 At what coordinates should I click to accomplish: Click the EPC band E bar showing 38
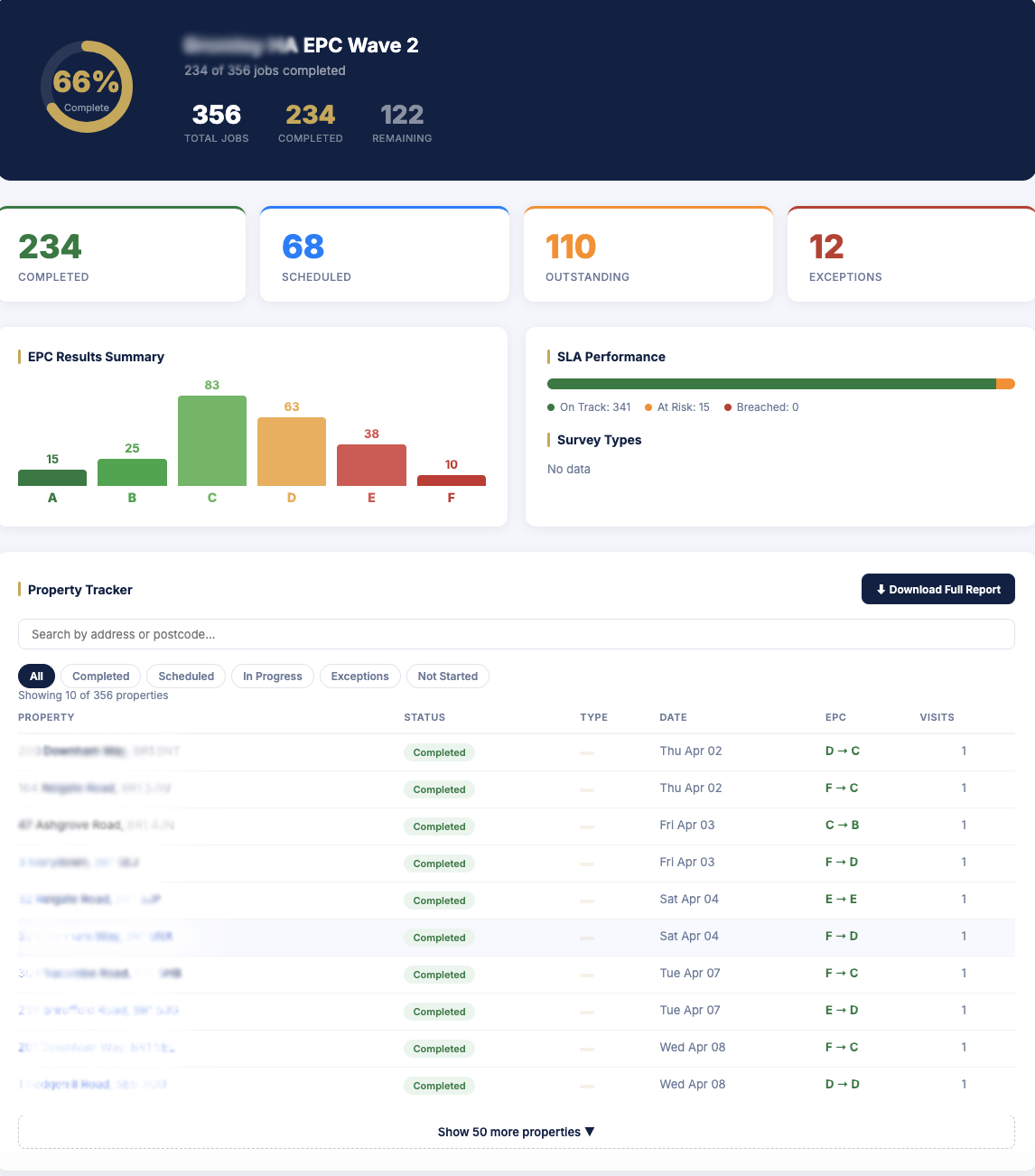(371, 465)
